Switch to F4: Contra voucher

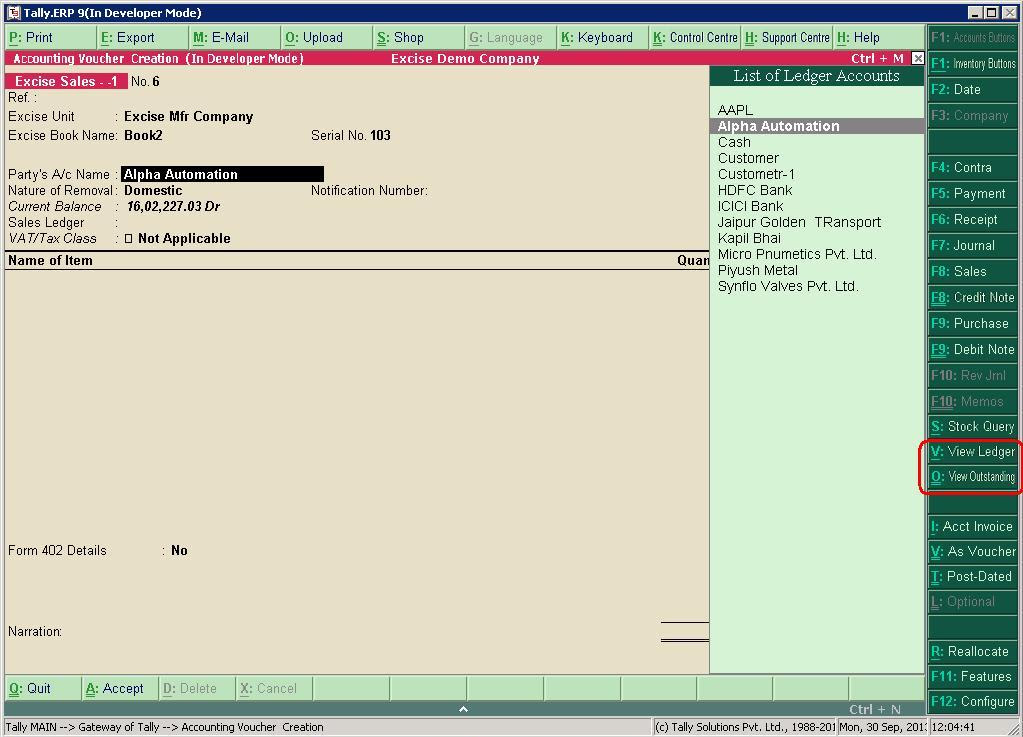[x=972, y=168]
